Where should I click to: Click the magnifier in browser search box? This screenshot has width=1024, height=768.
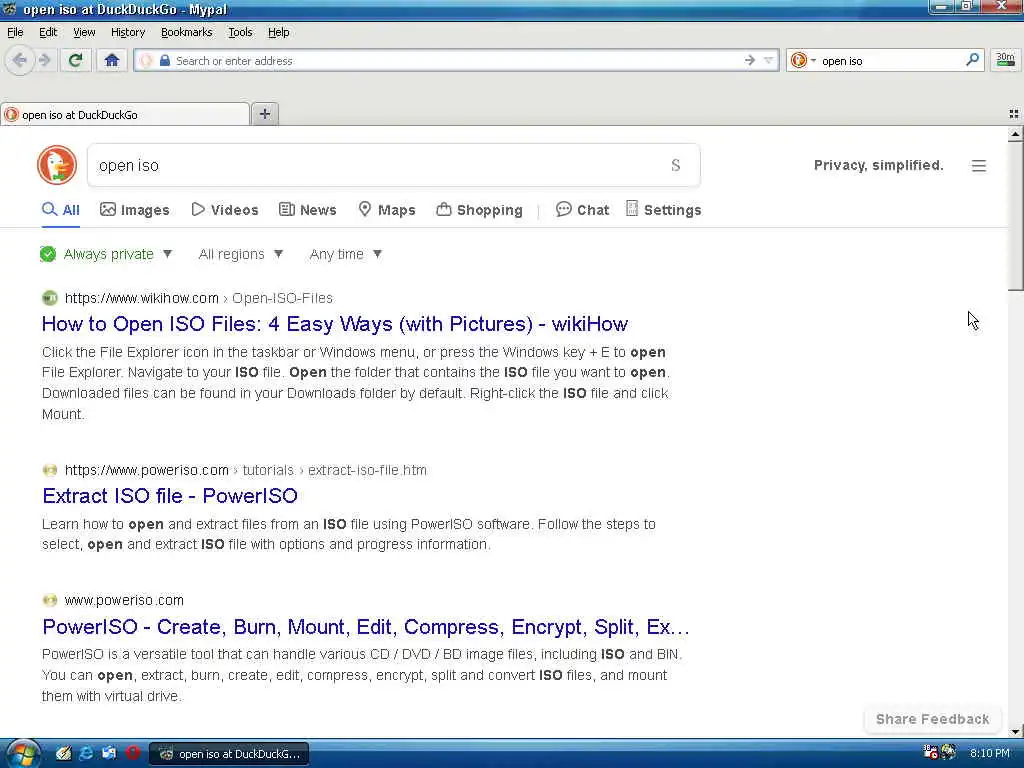(972, 60)
